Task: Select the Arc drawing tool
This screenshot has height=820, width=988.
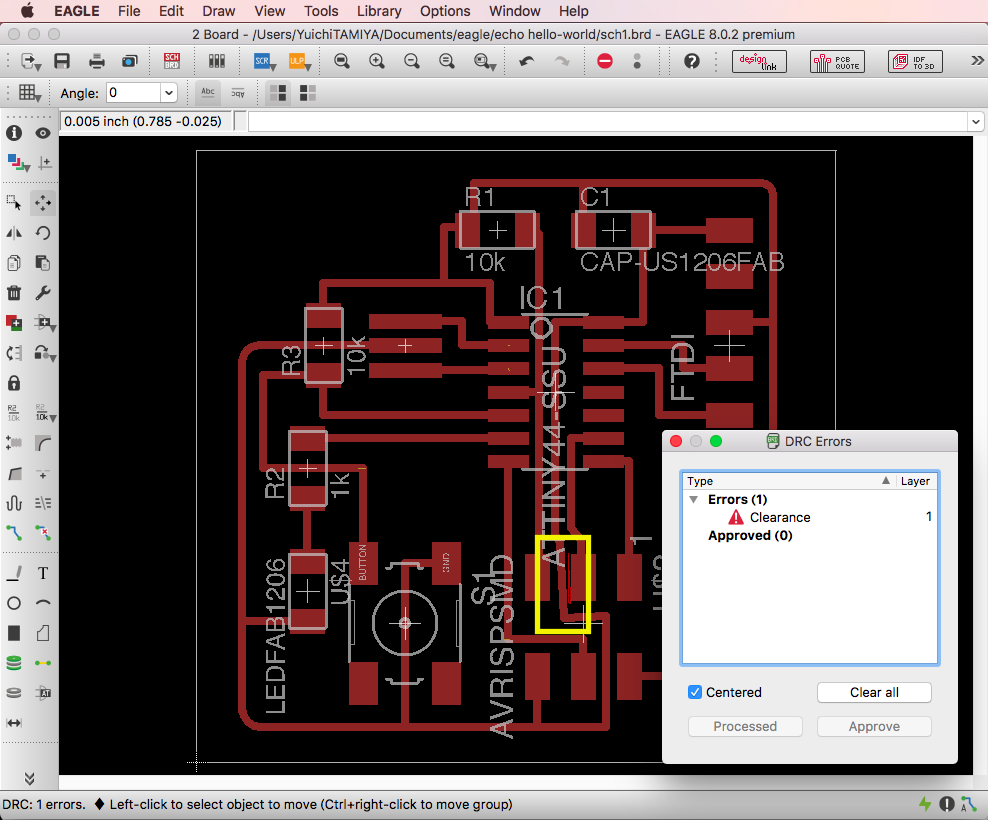Action: [x=43, y=603]
